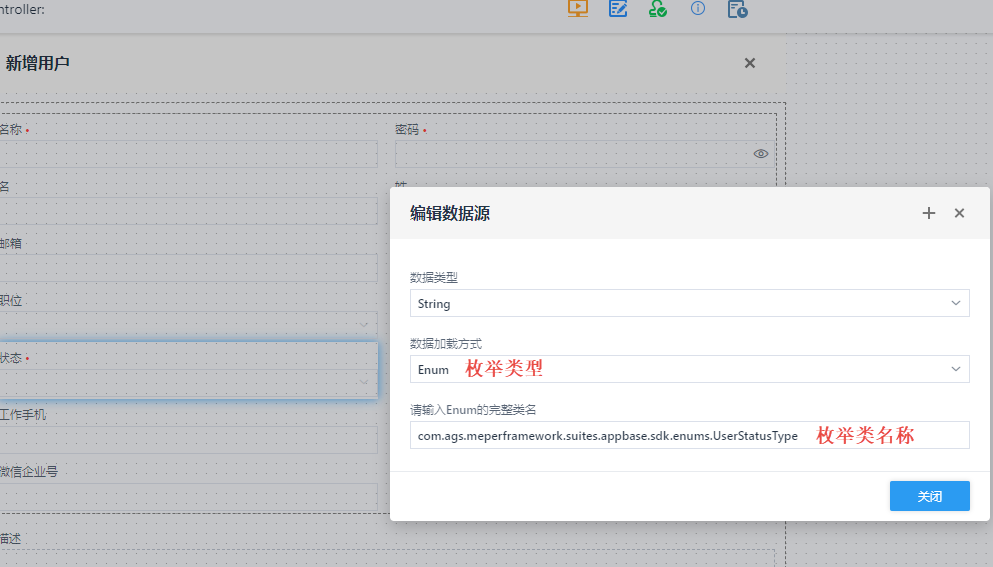Click the 数据类型 label

point(434,277)
